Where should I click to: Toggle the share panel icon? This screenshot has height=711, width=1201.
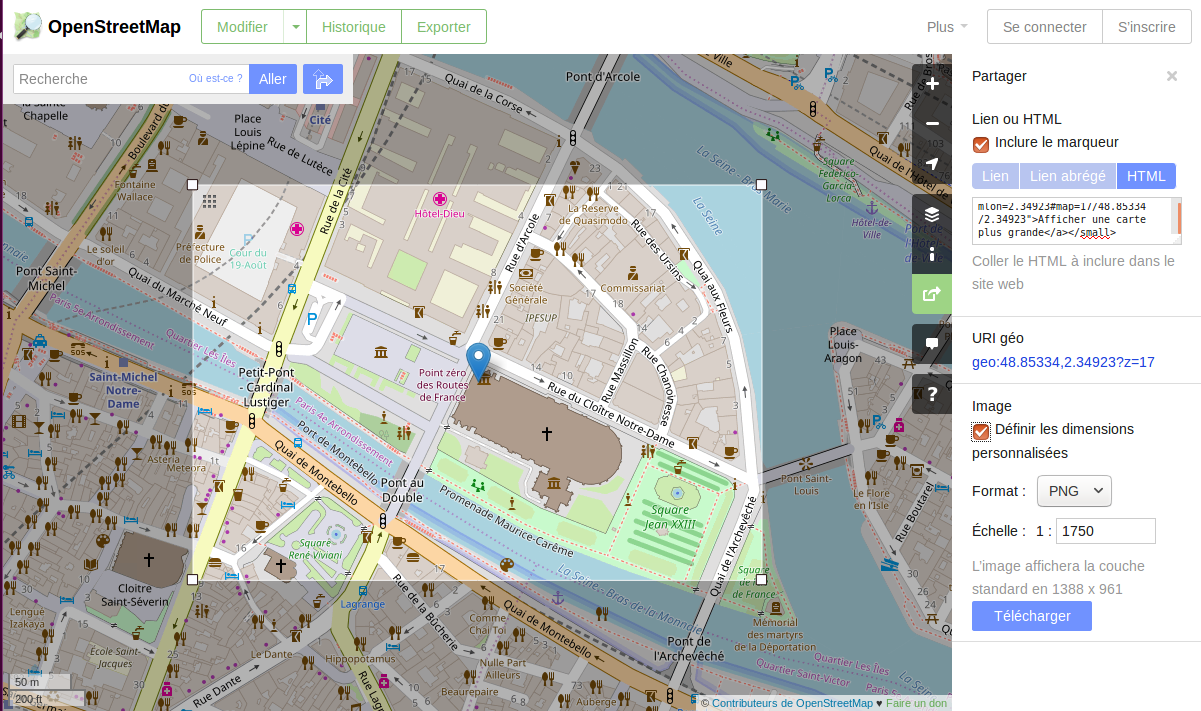[932, 294]
